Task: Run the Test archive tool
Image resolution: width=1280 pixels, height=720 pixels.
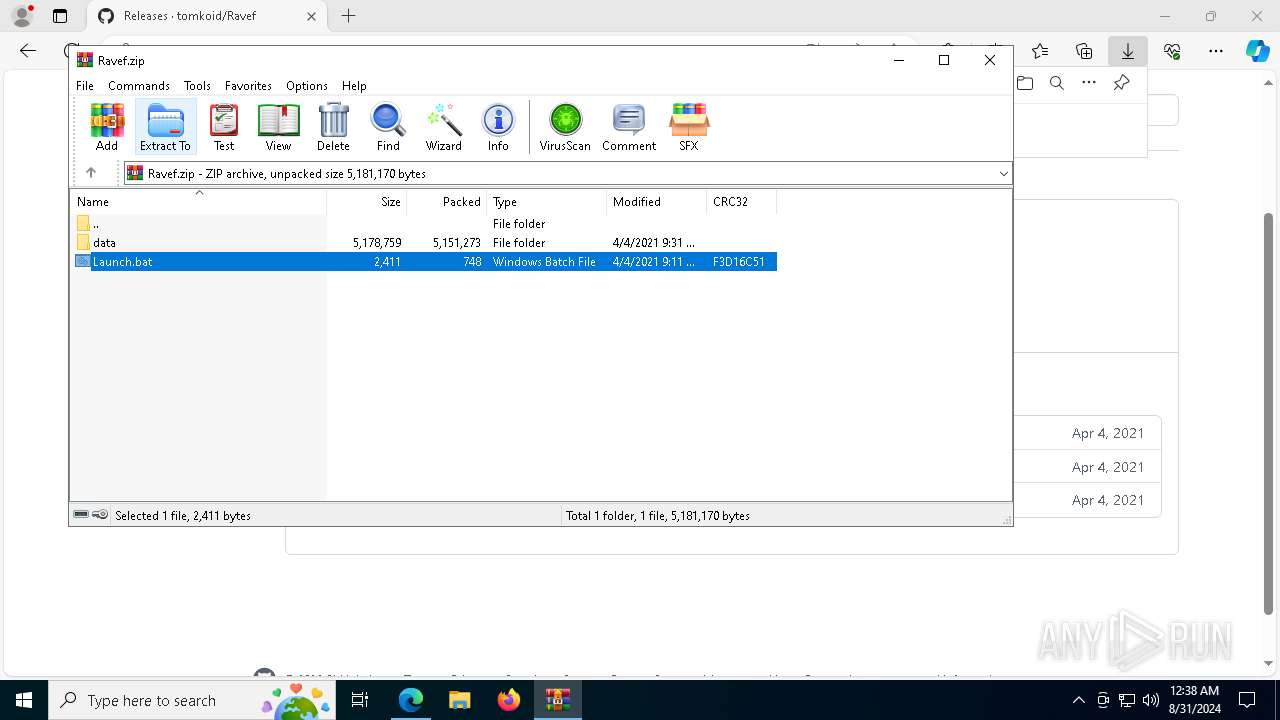Action: [x=224, y=127]
